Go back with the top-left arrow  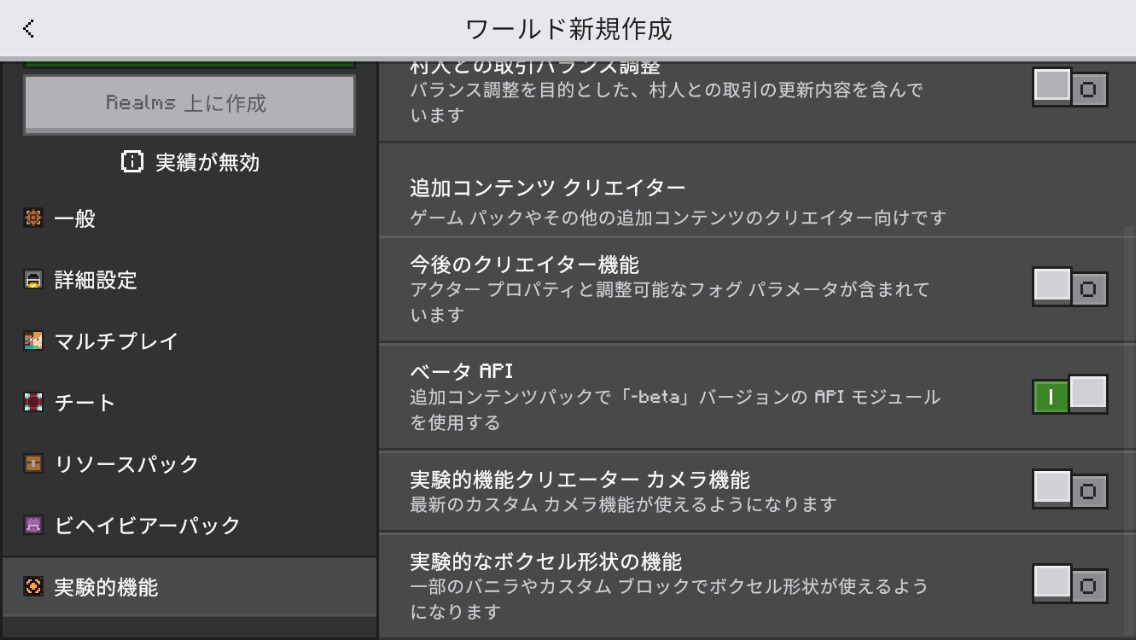pos(29,29)
